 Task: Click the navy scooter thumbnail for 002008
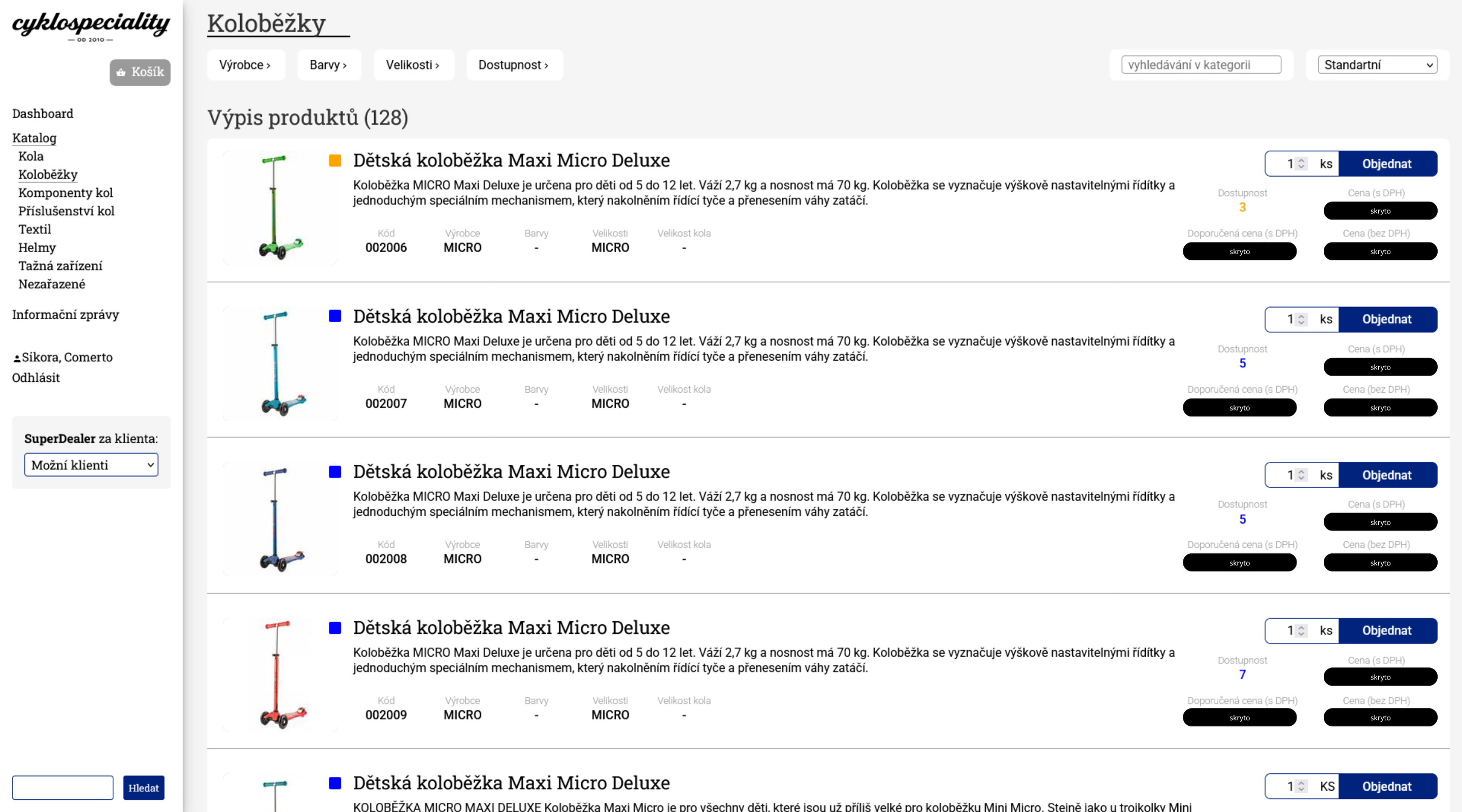tap(280, 519)
